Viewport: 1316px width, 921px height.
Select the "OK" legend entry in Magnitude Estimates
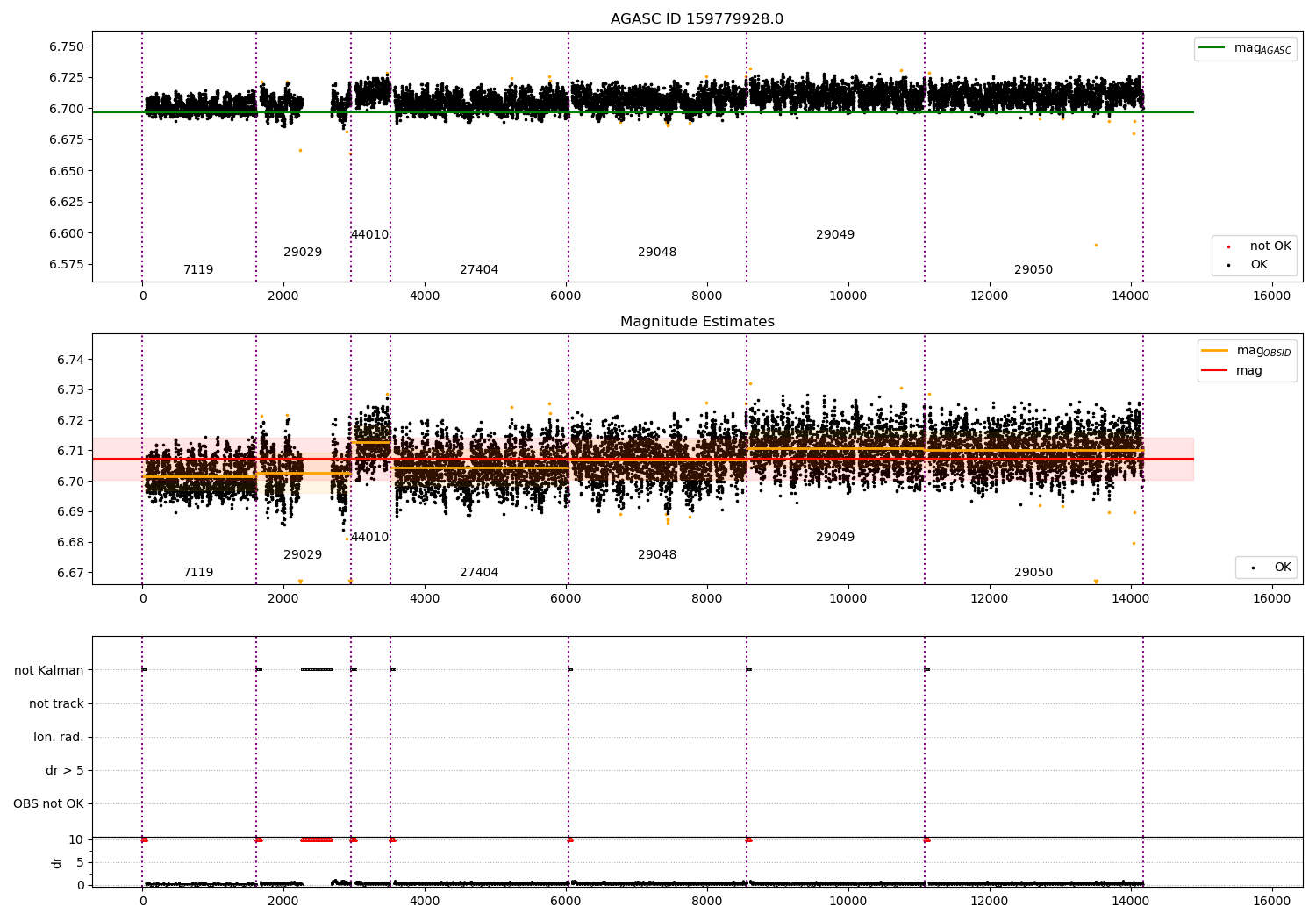coord(1271,568)
